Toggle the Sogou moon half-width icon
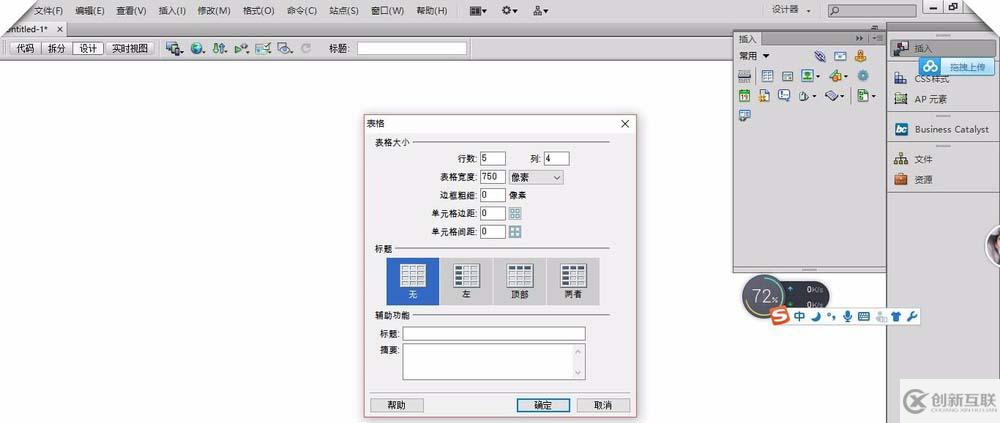 [x=816, y=316]
